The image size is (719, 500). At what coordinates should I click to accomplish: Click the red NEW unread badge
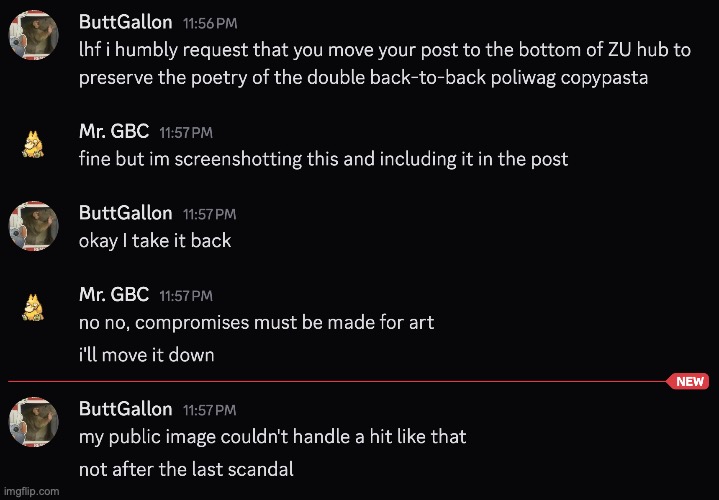(689, 382)
